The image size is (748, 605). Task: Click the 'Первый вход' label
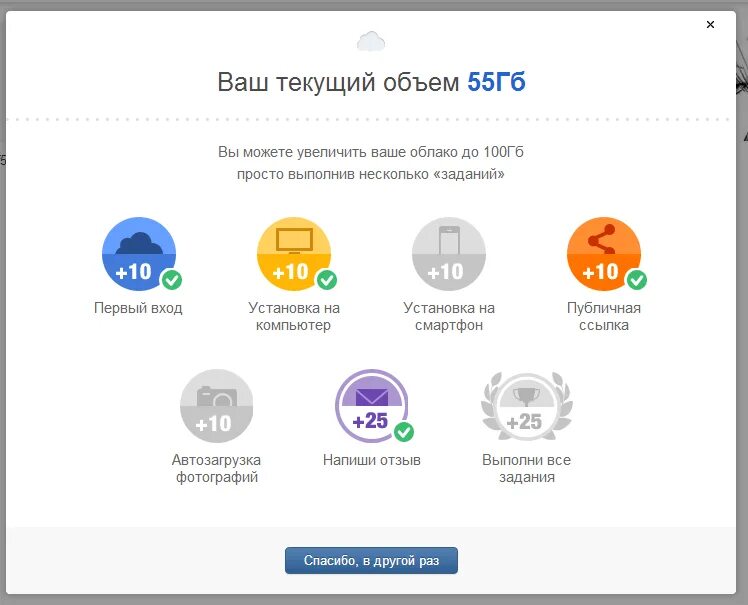pyautogui.click(x=138, y=308)
